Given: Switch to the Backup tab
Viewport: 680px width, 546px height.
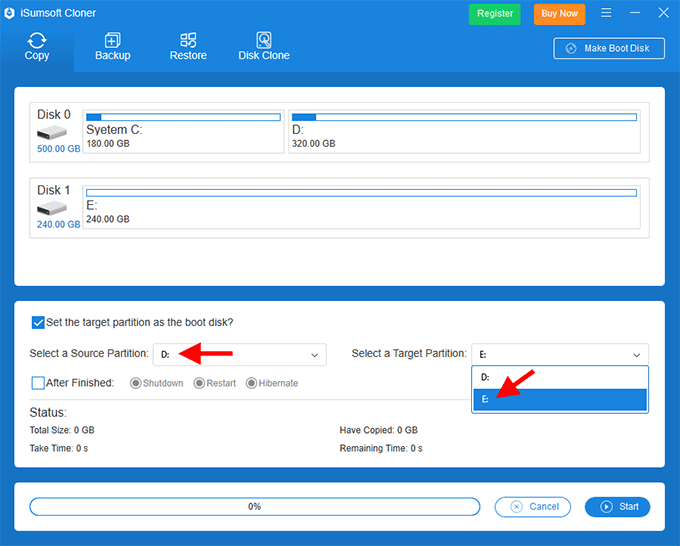Looking at the screenshot, I should coord(113,47).
